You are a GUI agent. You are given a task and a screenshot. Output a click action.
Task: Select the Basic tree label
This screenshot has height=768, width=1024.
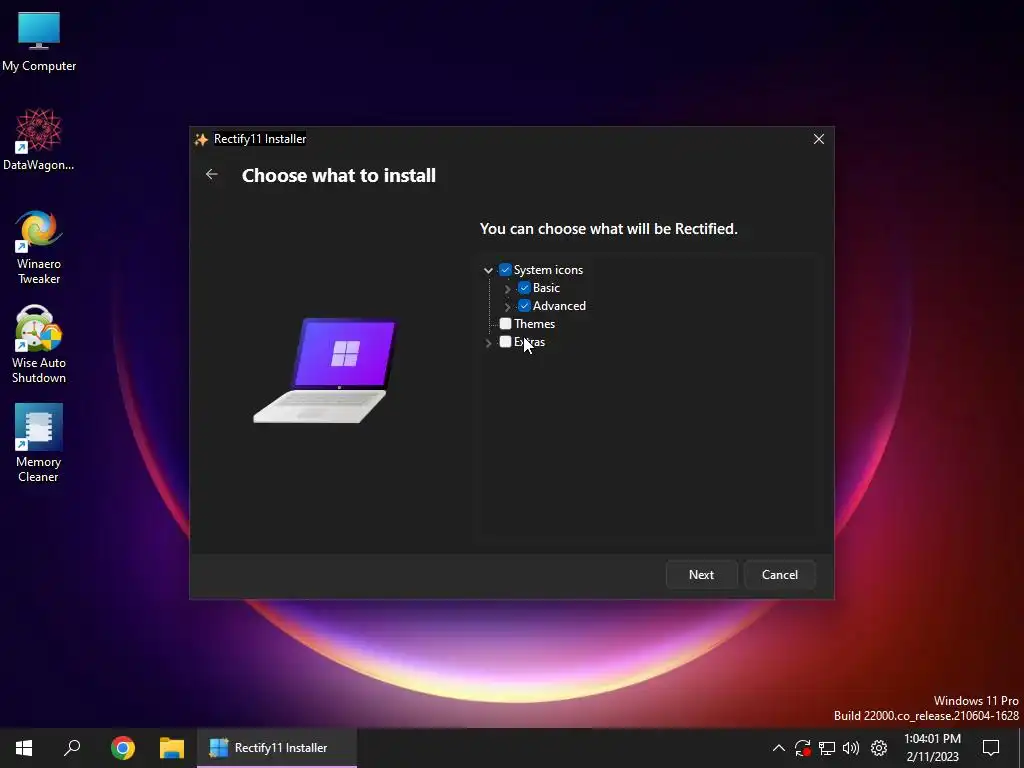[x=546, y=288]
